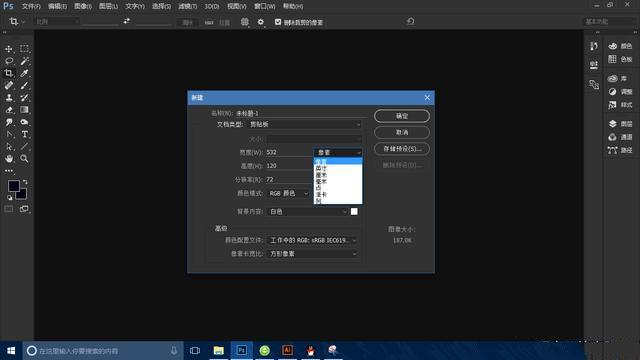The height and width of the screenshot is (360, 640).
Task: Click the 确定 (OK) button
Action: (402, 116)
